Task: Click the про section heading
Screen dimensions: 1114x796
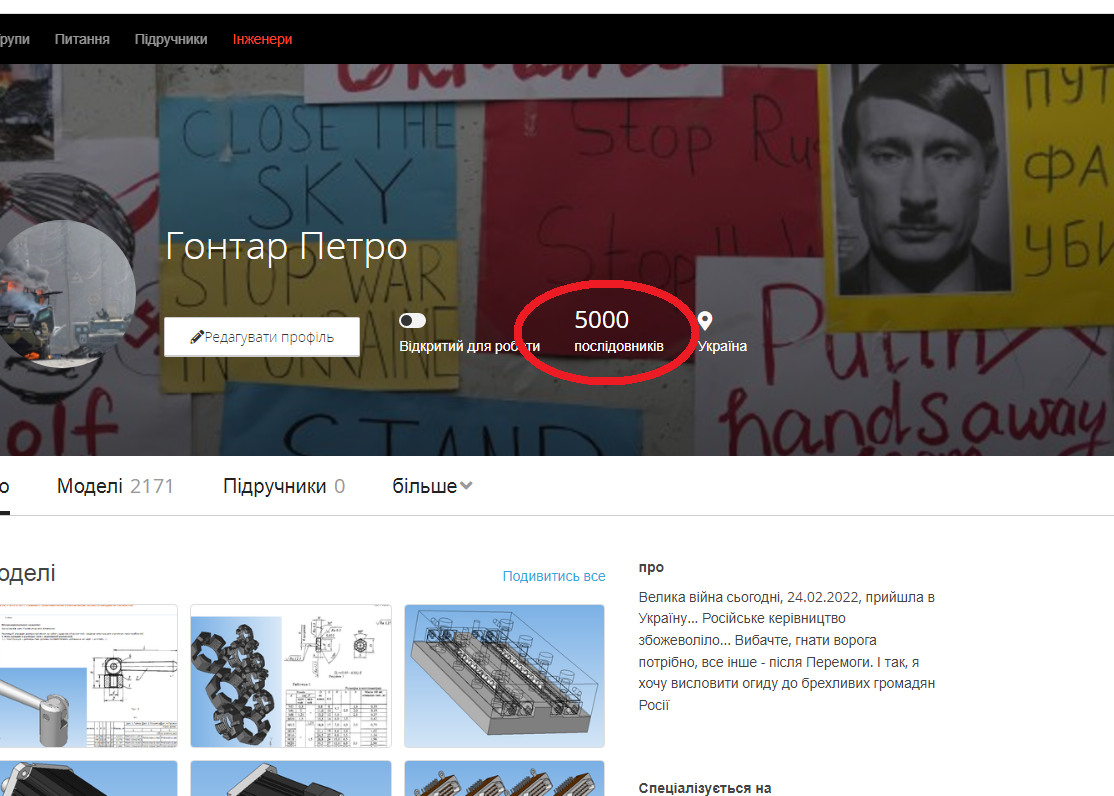Action: coord(651,567)
